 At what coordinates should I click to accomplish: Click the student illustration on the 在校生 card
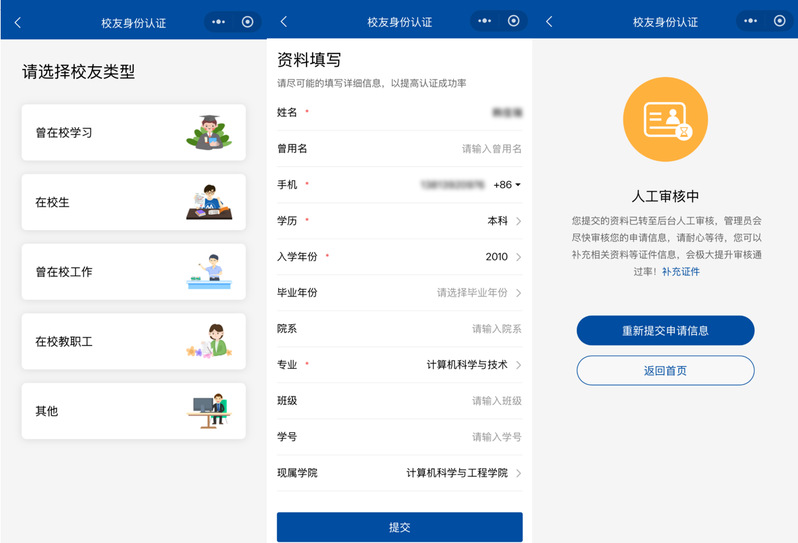pyautogui.click(x=209, y=202)
